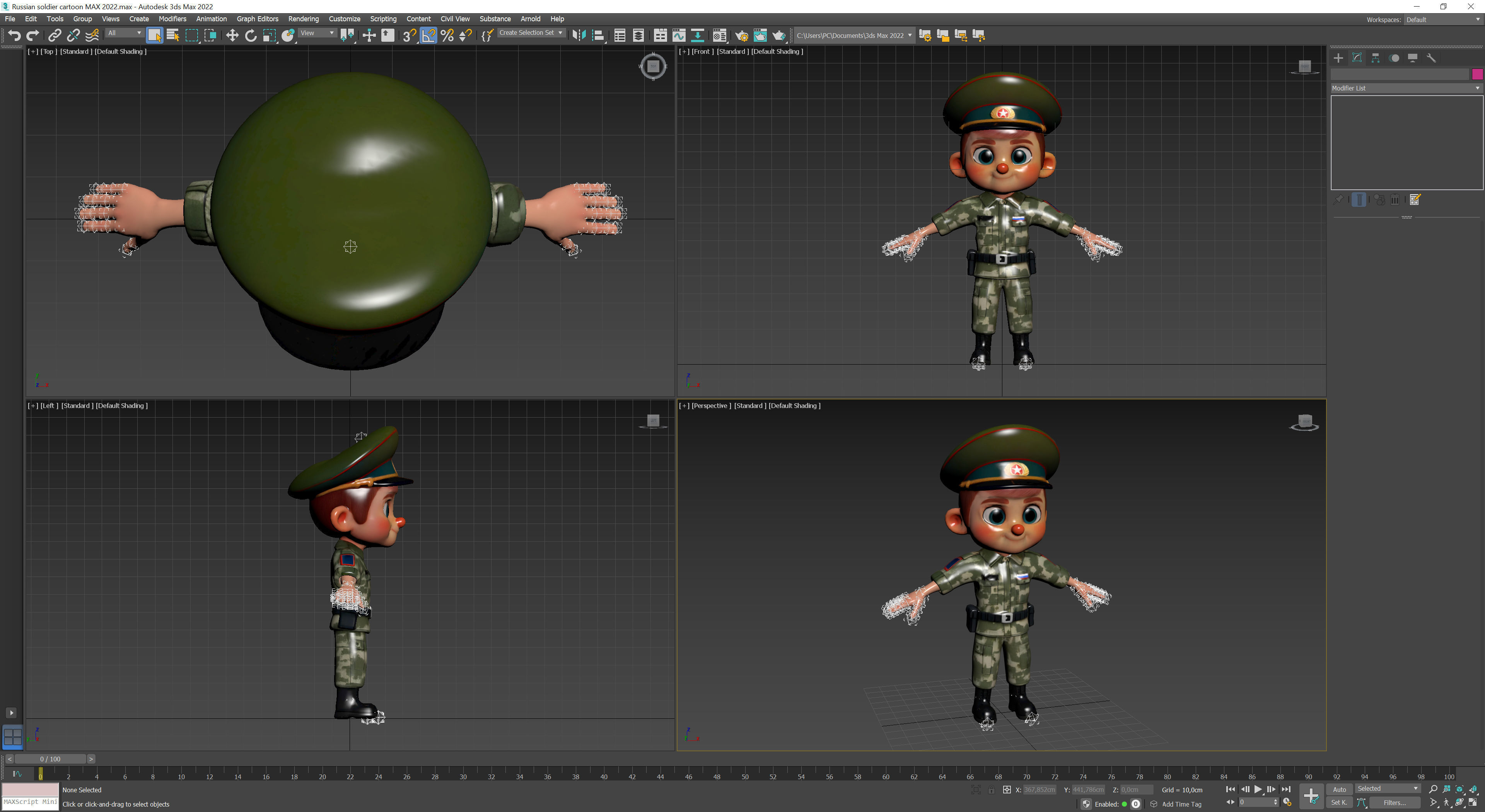Open the Layer Explorer
The height and width of the screenshot is (812, 1485).
click(638, 36)
